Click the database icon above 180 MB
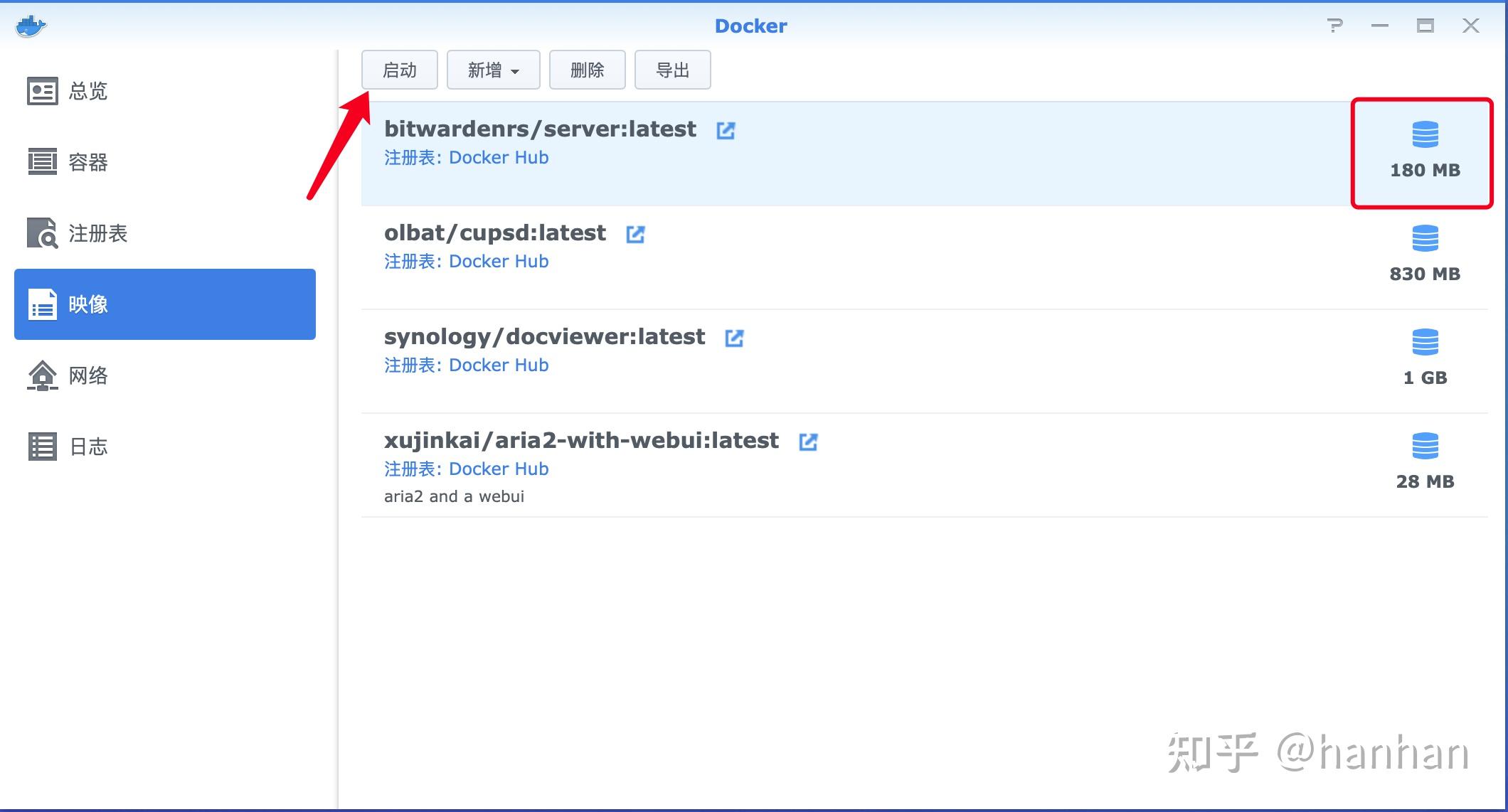The width and height of the screenshot is (1508, 812). (x=1425, y=134)
